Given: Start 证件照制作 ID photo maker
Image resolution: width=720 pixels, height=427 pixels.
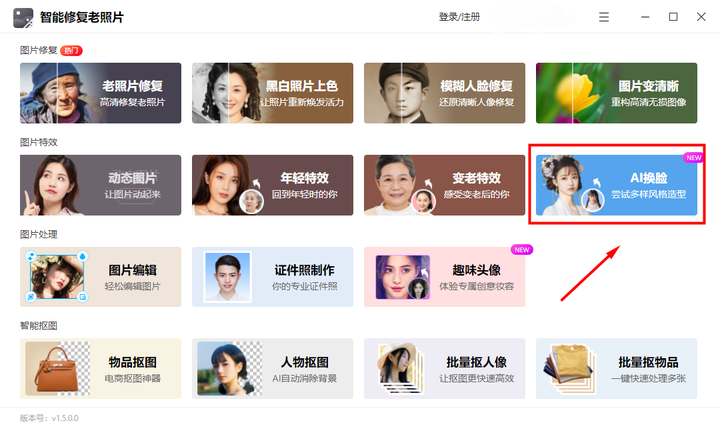Looking at the screenshot, I should pos(272,277).
